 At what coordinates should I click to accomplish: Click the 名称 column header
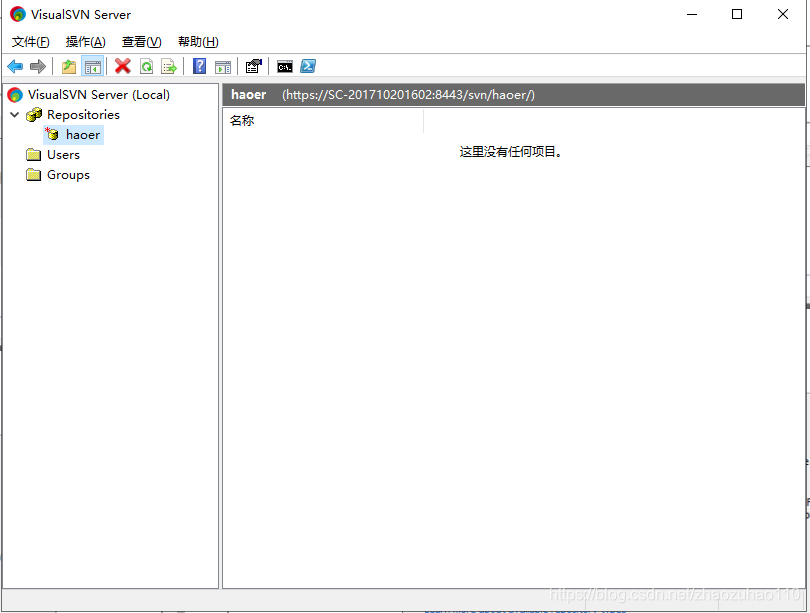(323, 121)
